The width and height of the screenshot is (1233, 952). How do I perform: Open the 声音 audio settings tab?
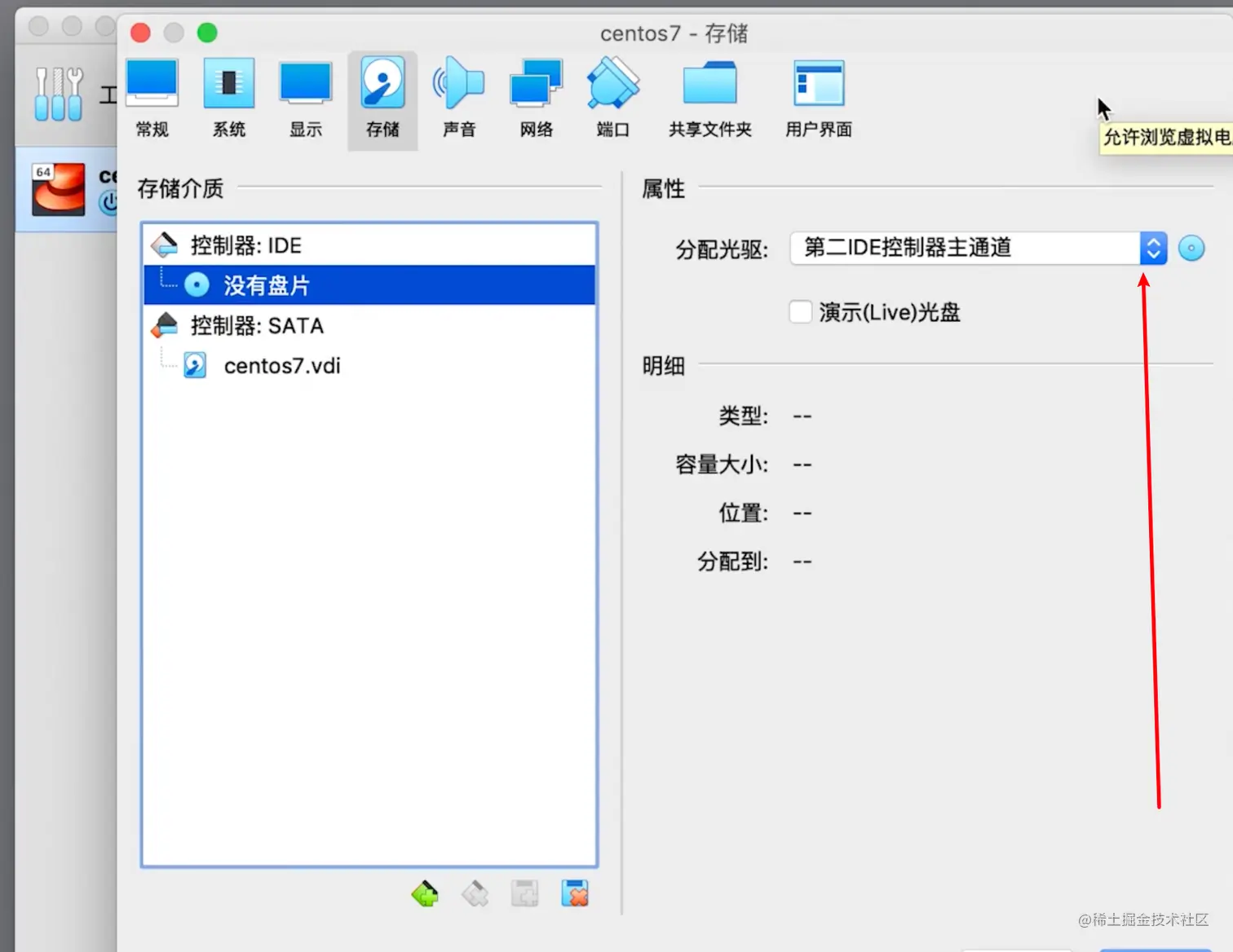pos(459,99)
